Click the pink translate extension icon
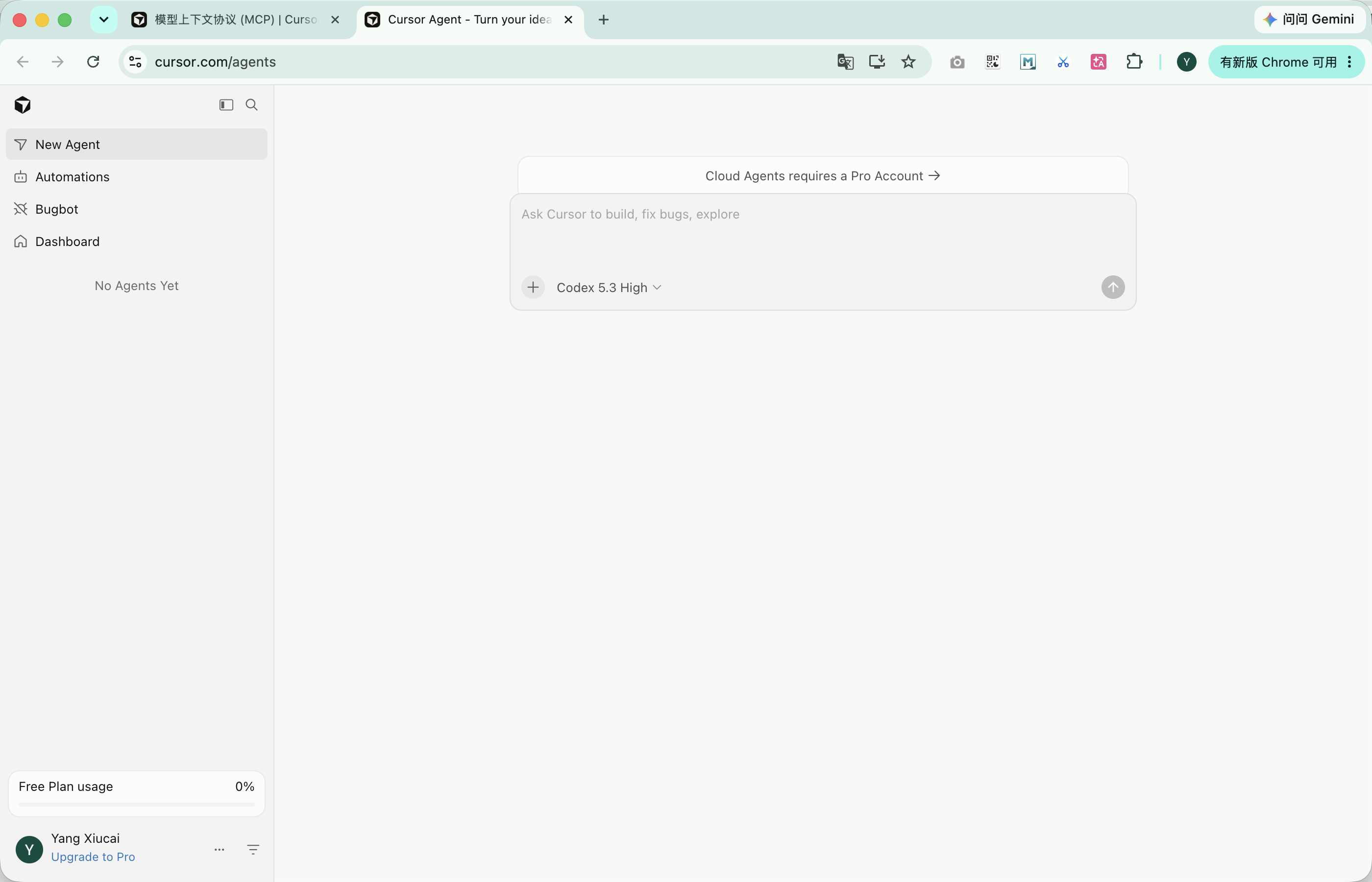 pos(1098,62)
